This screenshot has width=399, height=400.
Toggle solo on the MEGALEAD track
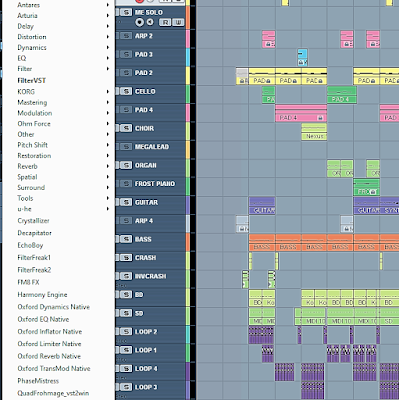click(126, 147)
